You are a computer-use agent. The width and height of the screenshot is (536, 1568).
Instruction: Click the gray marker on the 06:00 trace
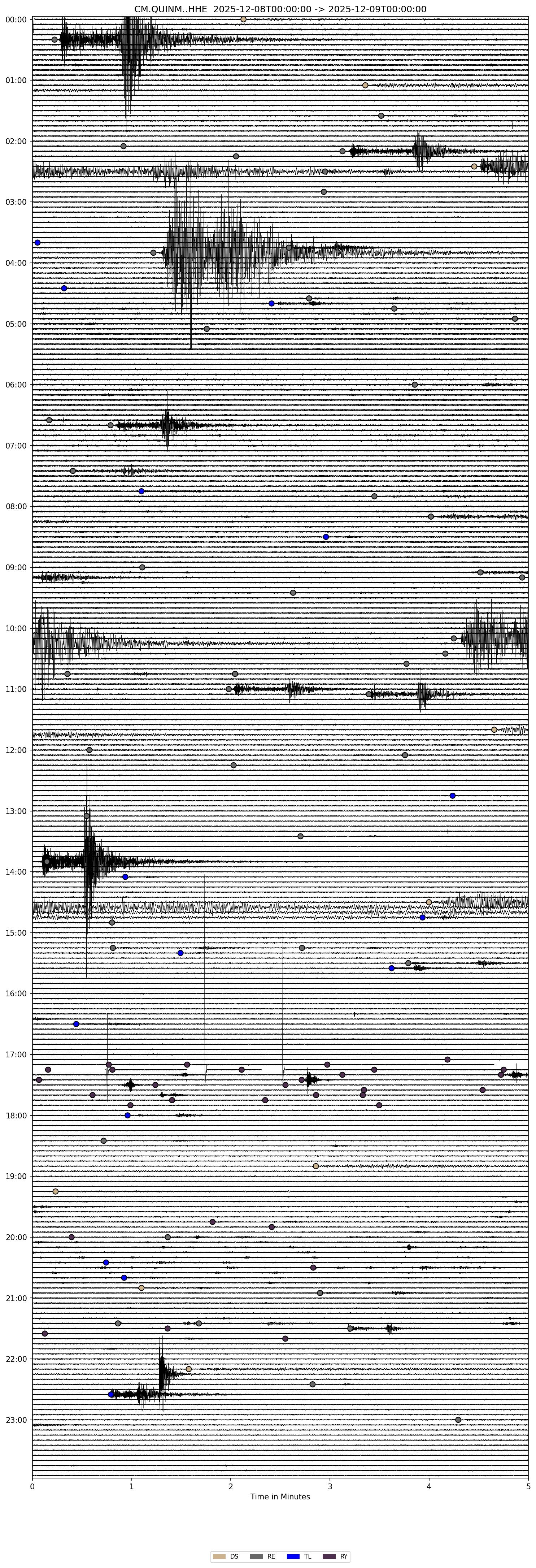415,385
